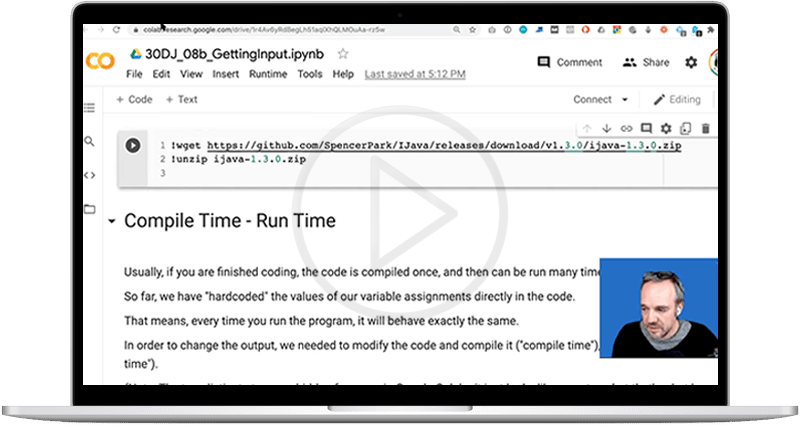
Task: Bookmark the page with the star icon
Action: pos(472,30)
